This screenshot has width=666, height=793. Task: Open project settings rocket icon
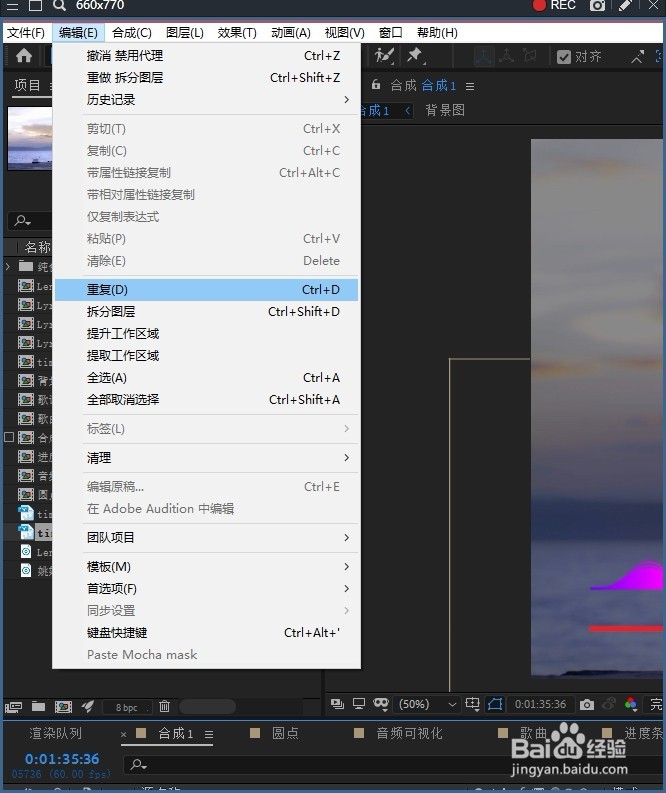coord(87,706)
